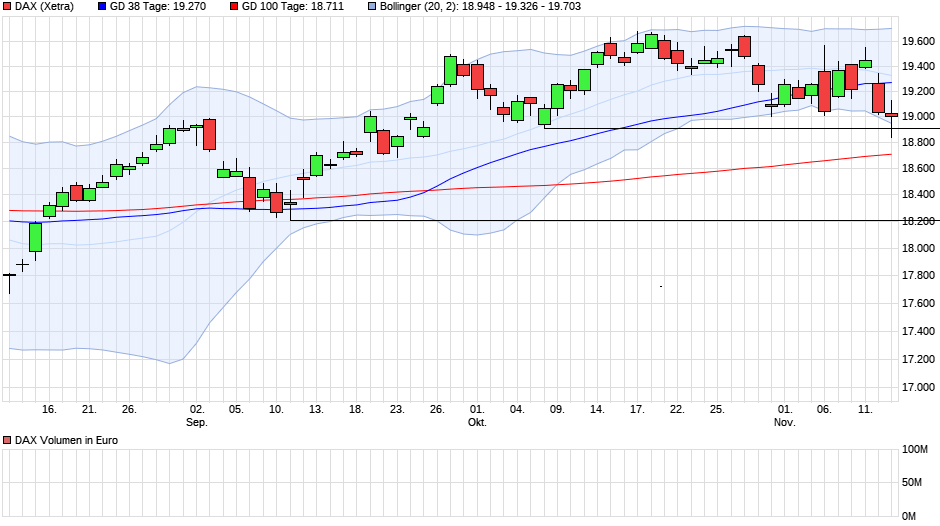Click the 'Okt.' month label
940x526 pixels.
pos(477,422)
